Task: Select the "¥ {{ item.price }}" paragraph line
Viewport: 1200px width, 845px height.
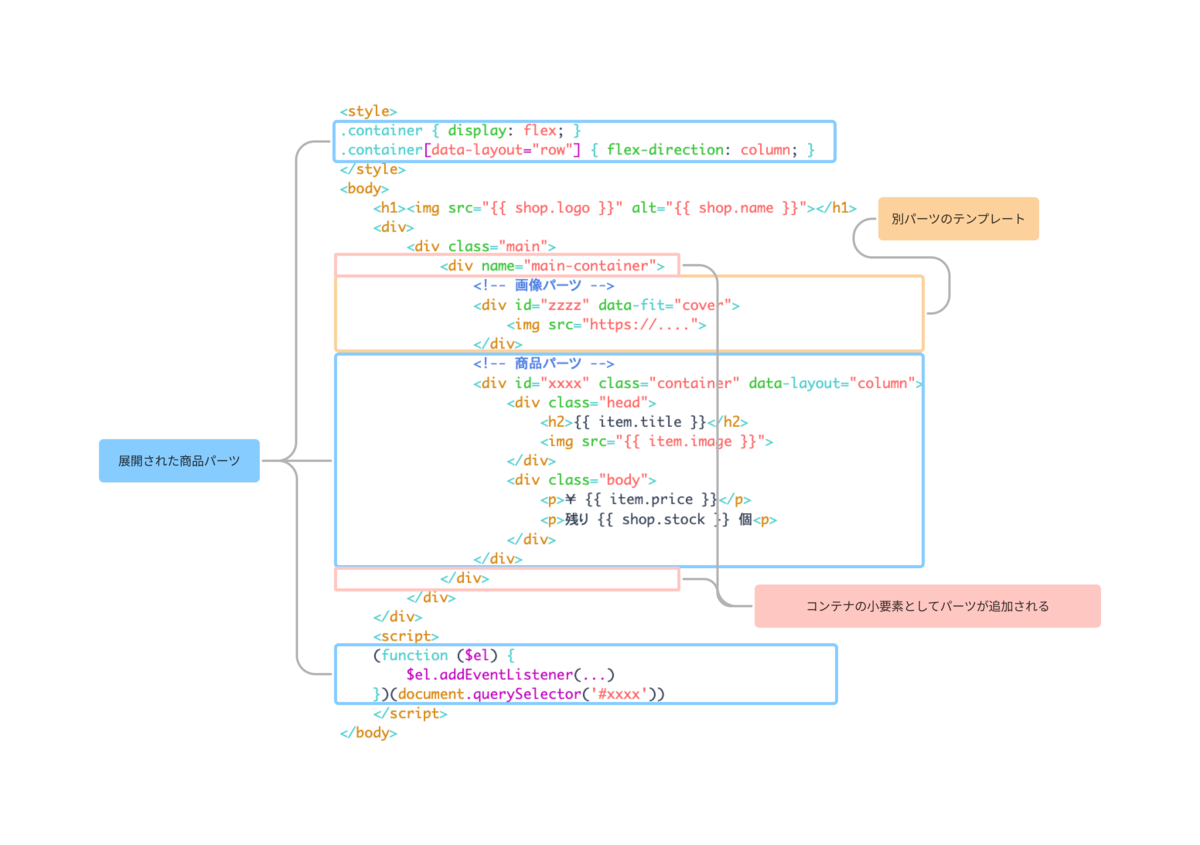Action: (x=646, y=499)
